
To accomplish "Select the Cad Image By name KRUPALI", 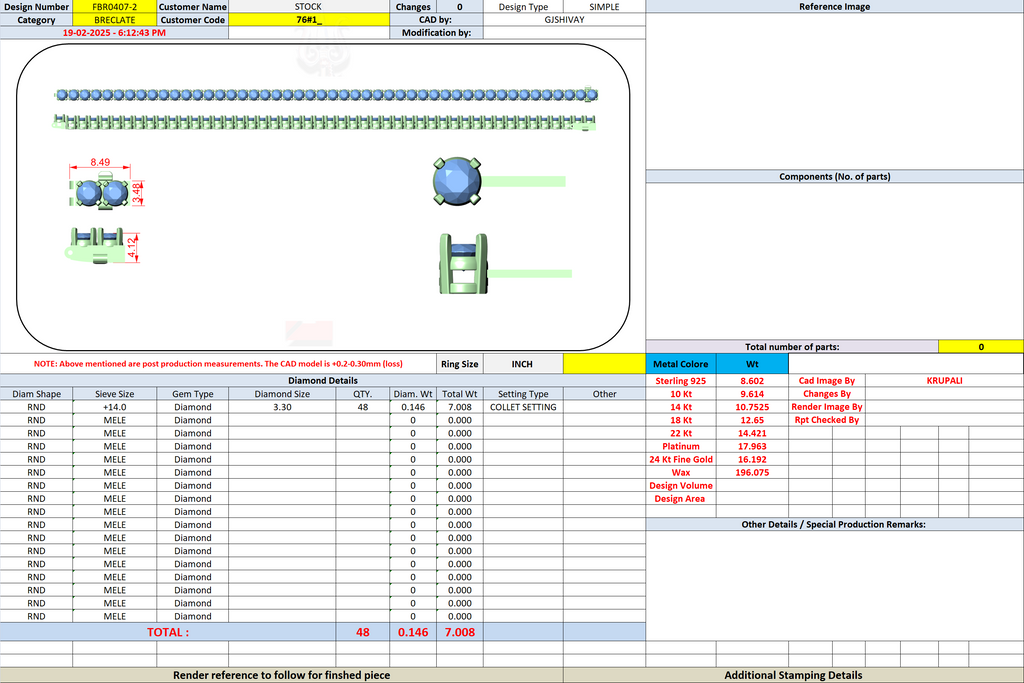I will coord(944,381).
